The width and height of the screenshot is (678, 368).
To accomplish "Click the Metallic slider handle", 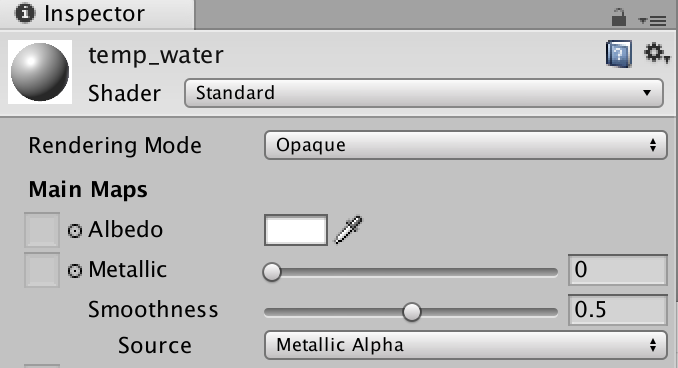I will click(x=272, y=272).
